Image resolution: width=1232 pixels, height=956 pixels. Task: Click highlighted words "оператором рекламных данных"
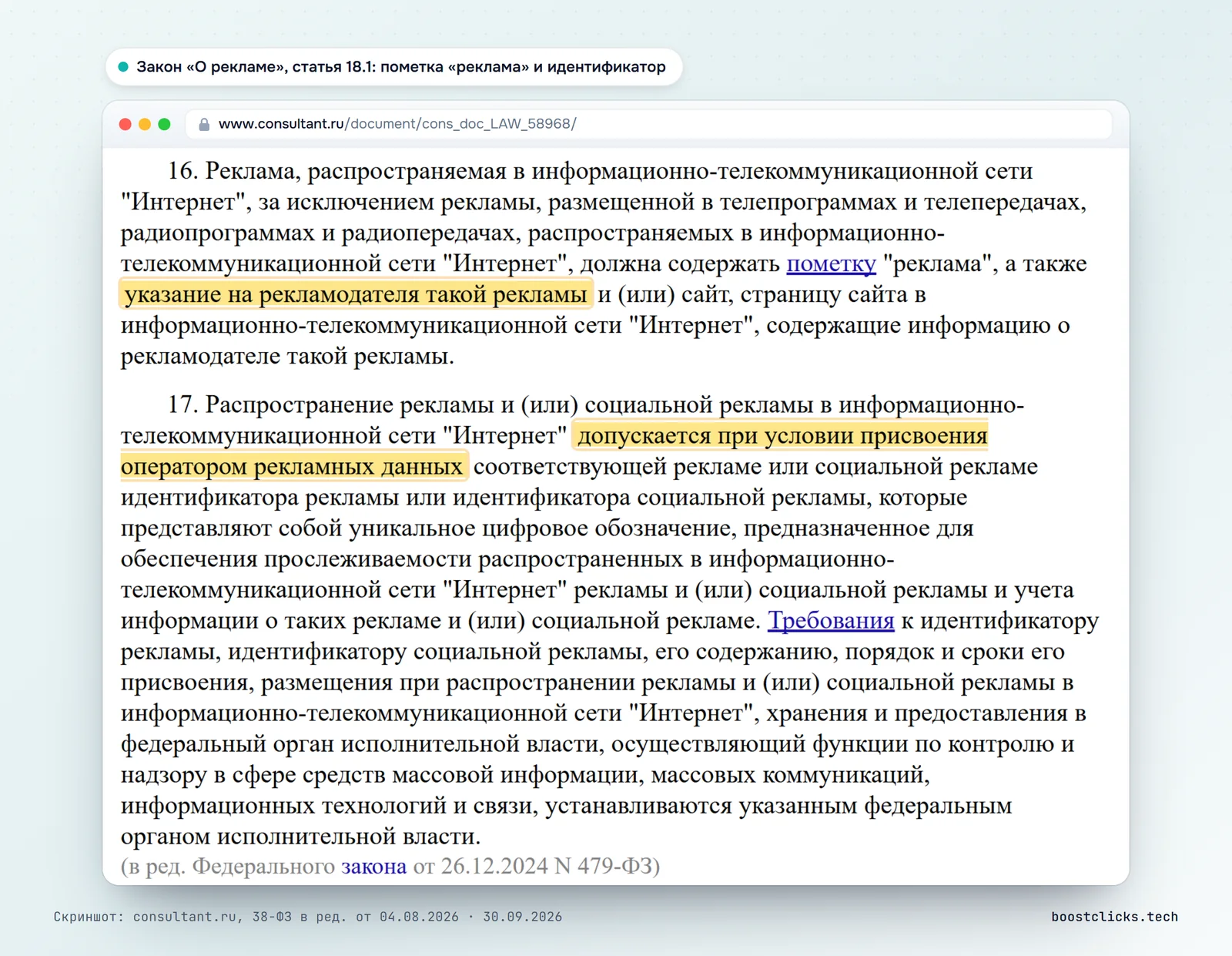click(293, 467)
